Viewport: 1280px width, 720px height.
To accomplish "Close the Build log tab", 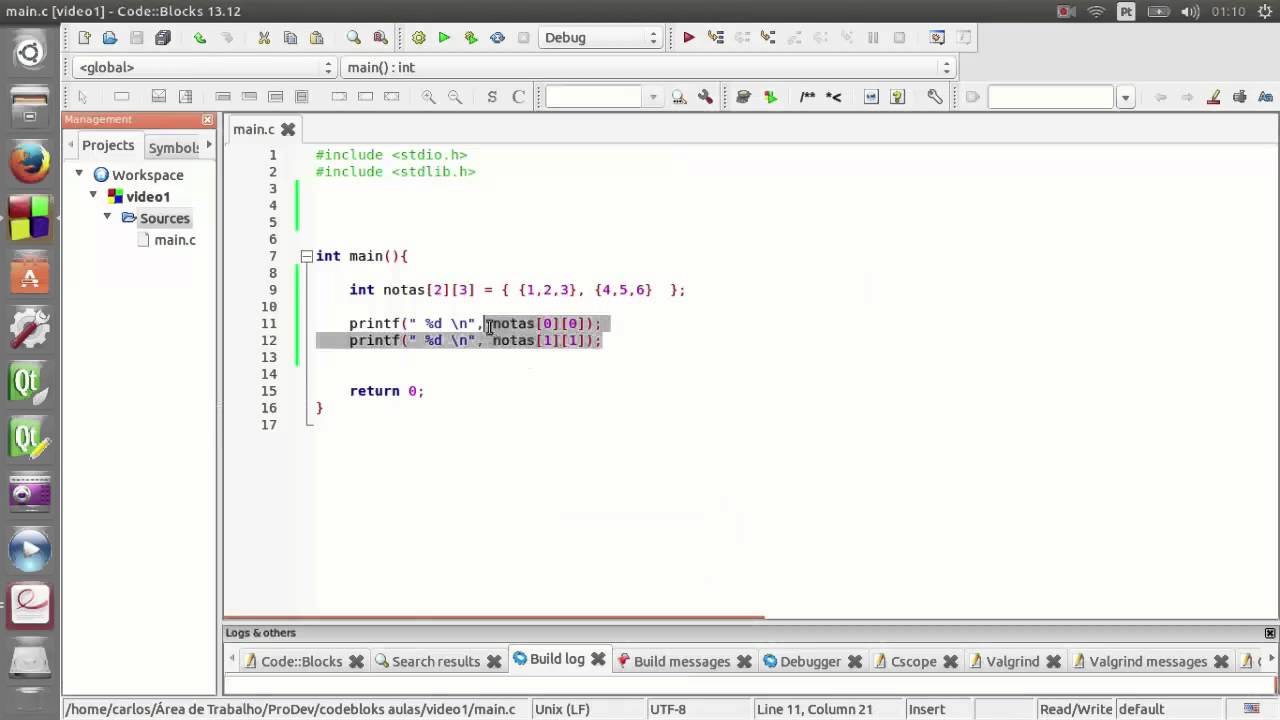I will coord(598,659).
